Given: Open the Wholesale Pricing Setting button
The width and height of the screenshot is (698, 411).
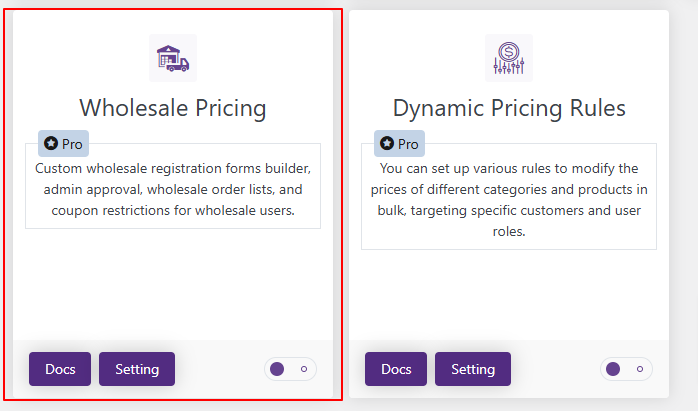Looking at the screenshot, I should (x=137, y=369).
